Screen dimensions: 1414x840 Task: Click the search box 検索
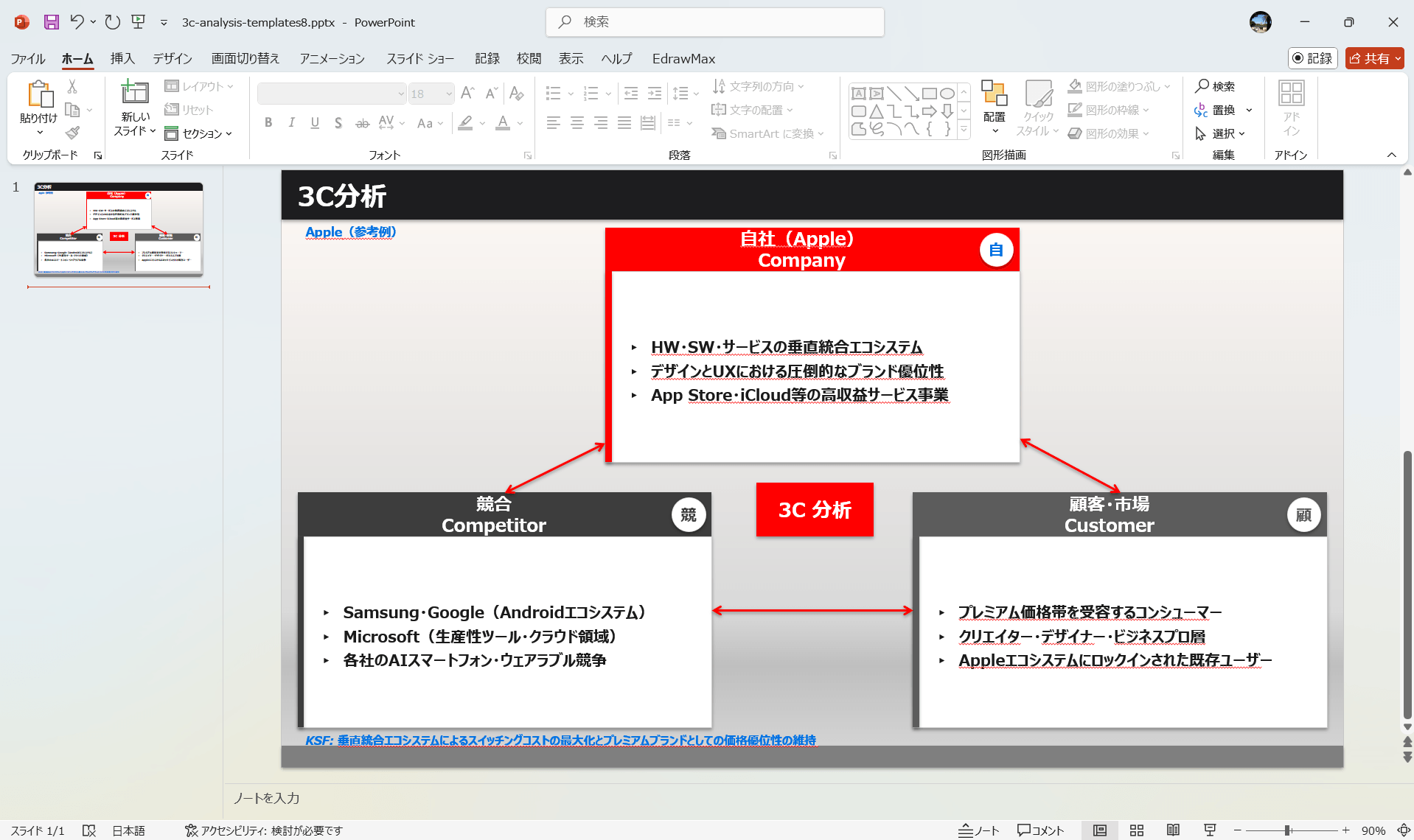715,22
